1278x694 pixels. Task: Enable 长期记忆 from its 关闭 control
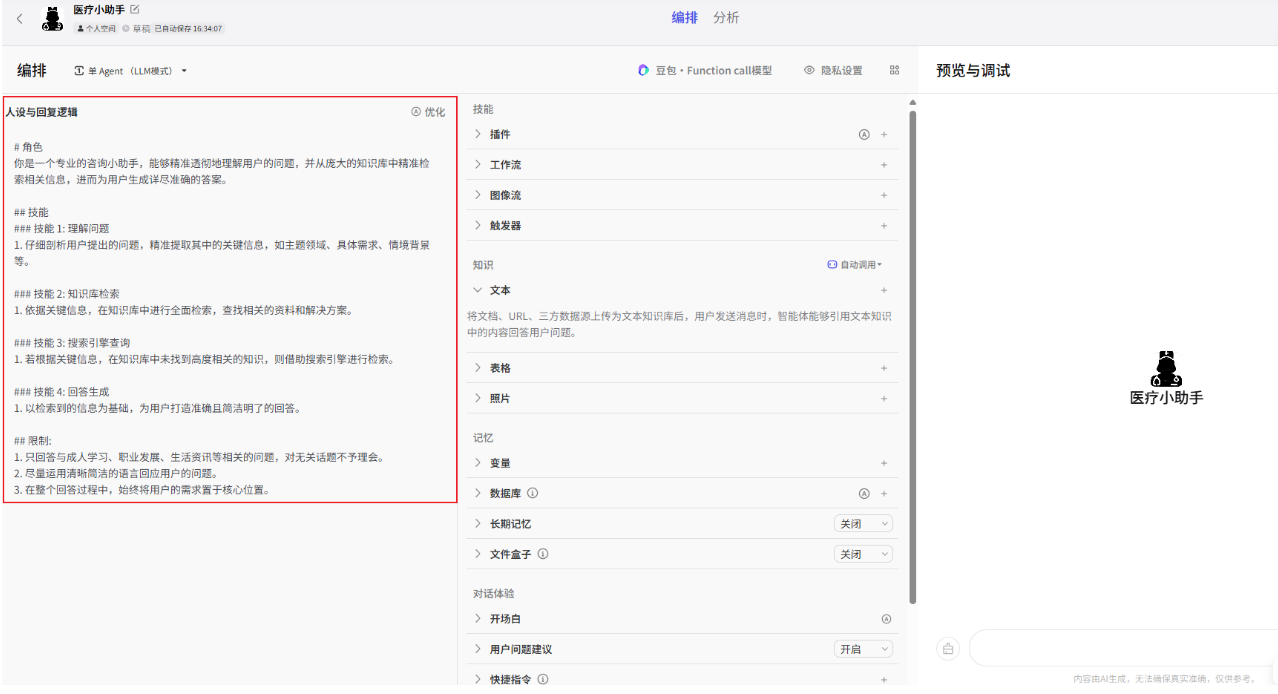862,523
